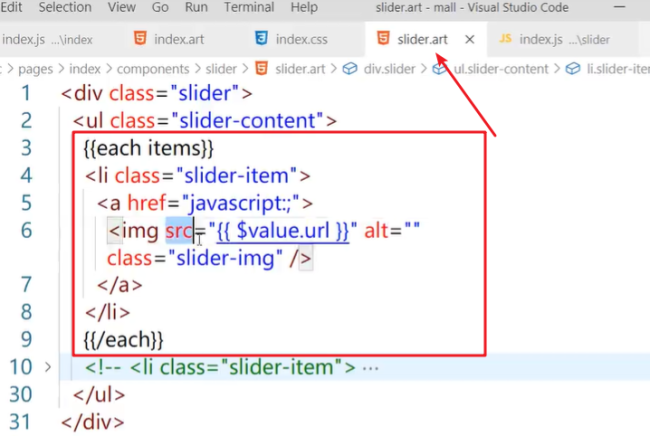This screenshot has width=650, height=436.
Task: Click the highlighted src attribute
Action: [179, 230]
